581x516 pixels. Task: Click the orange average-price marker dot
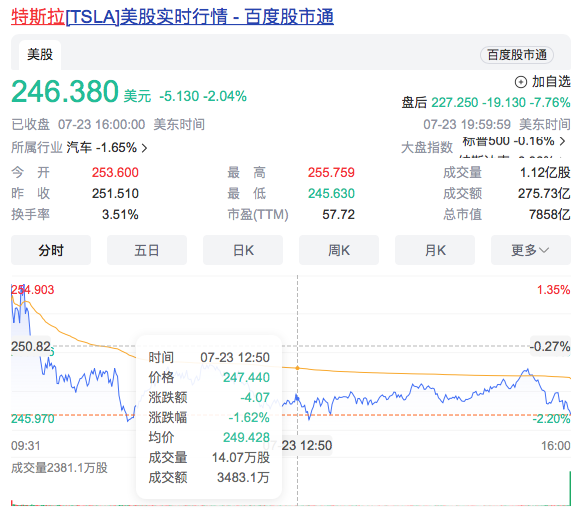tap(298, 368)
